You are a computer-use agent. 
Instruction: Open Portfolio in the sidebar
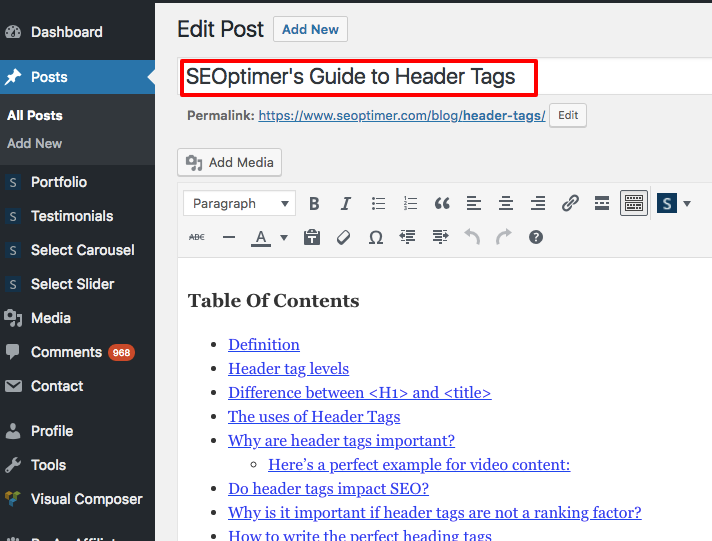(x=77, y=182)
